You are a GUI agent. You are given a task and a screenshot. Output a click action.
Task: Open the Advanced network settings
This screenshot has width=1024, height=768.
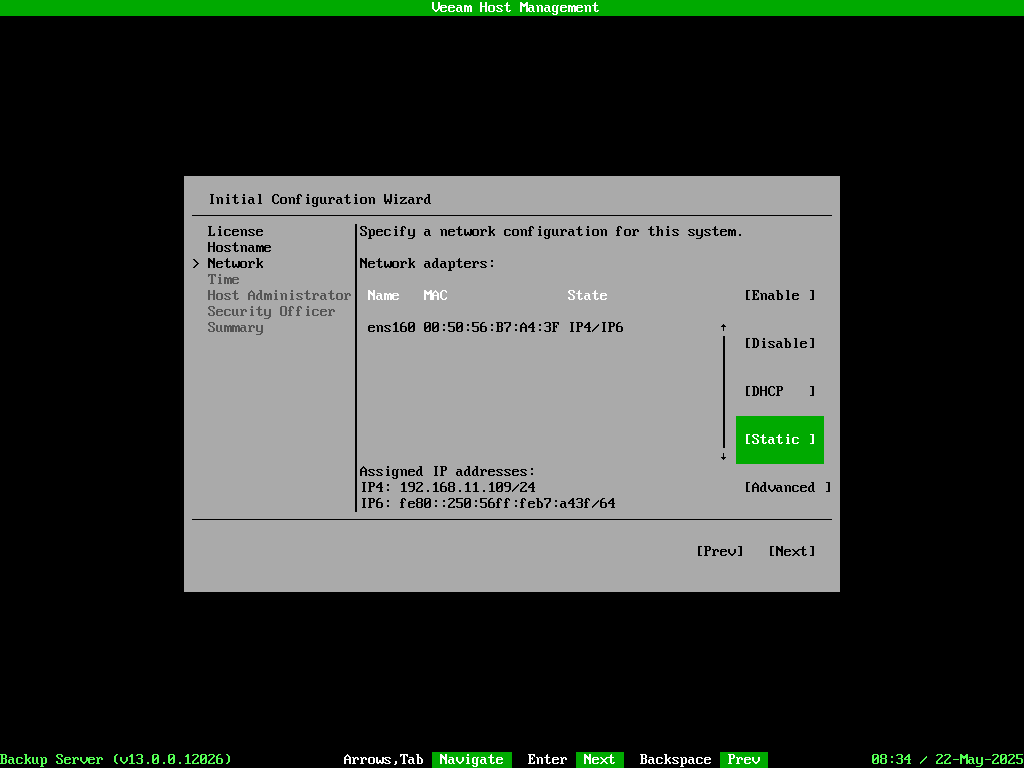coord(788,487)
